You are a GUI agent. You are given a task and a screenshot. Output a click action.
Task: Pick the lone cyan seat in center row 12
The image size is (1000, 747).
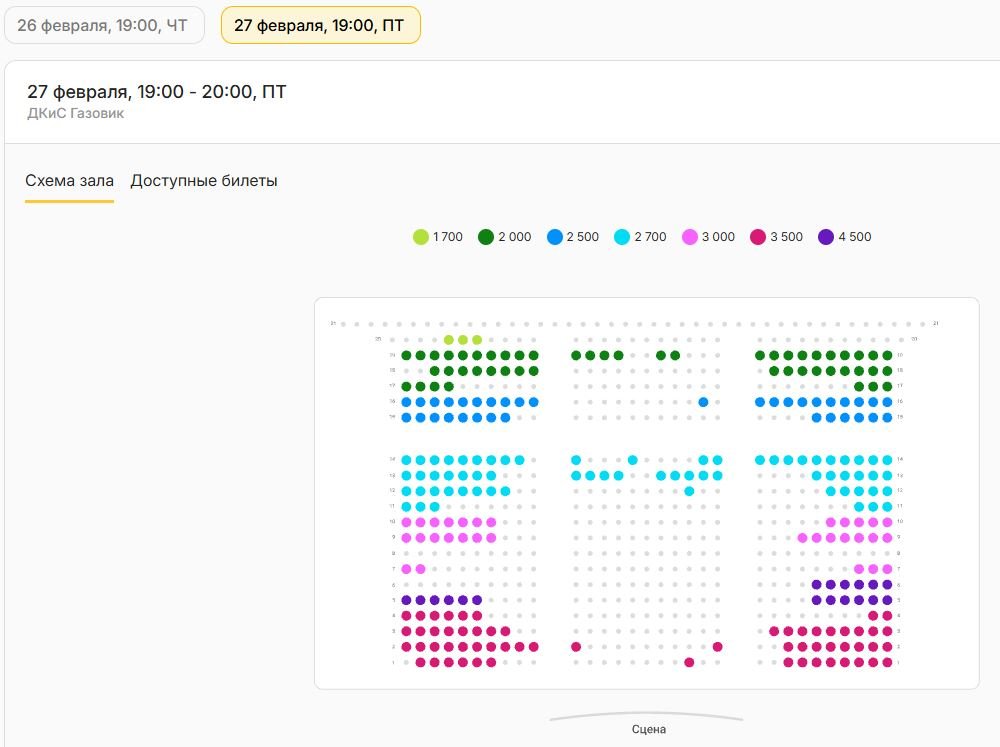point(689,491)
